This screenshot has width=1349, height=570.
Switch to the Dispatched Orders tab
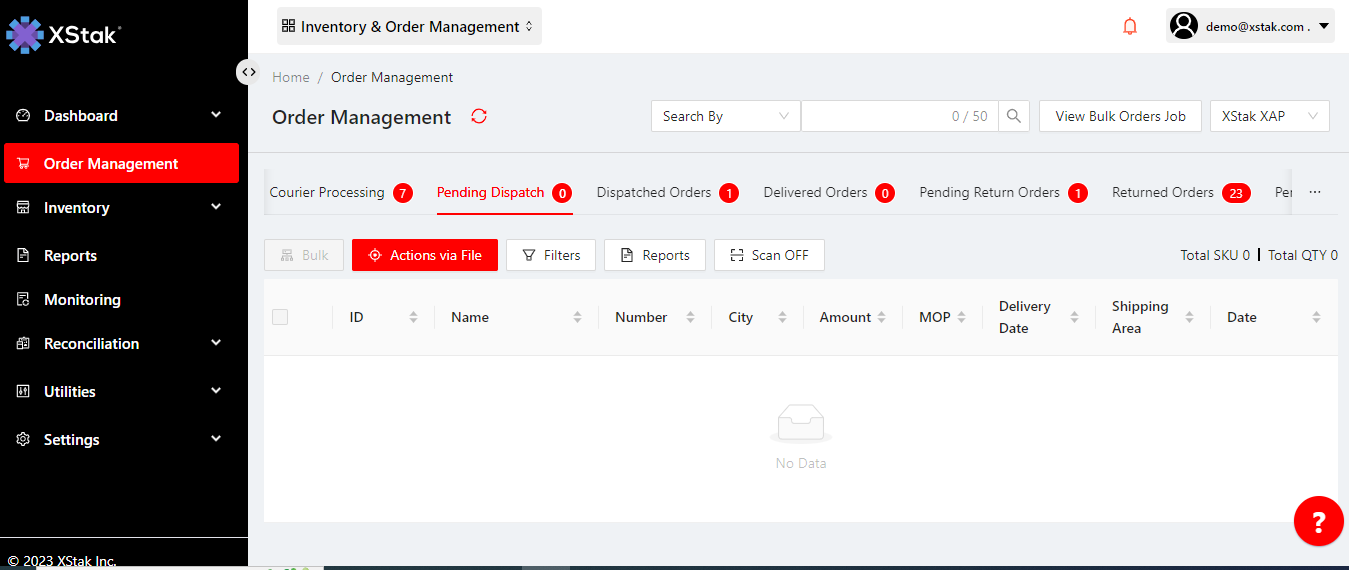pyautogui.click(x=654, y=192)
